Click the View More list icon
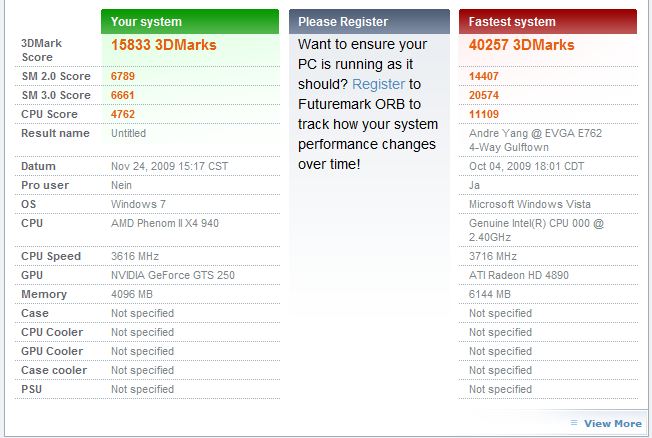The width and height of the screenshot is (652, 438). [575, 423]
